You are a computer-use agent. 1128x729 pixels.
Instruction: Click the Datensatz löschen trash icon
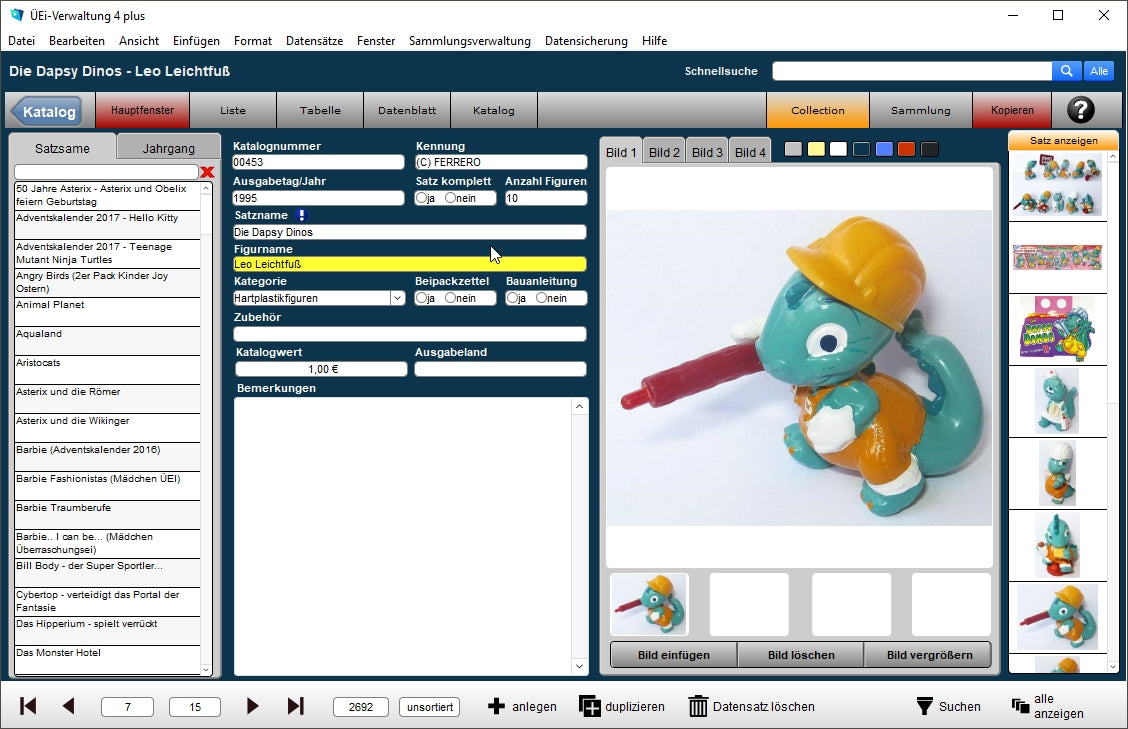[x=698, y=707]
